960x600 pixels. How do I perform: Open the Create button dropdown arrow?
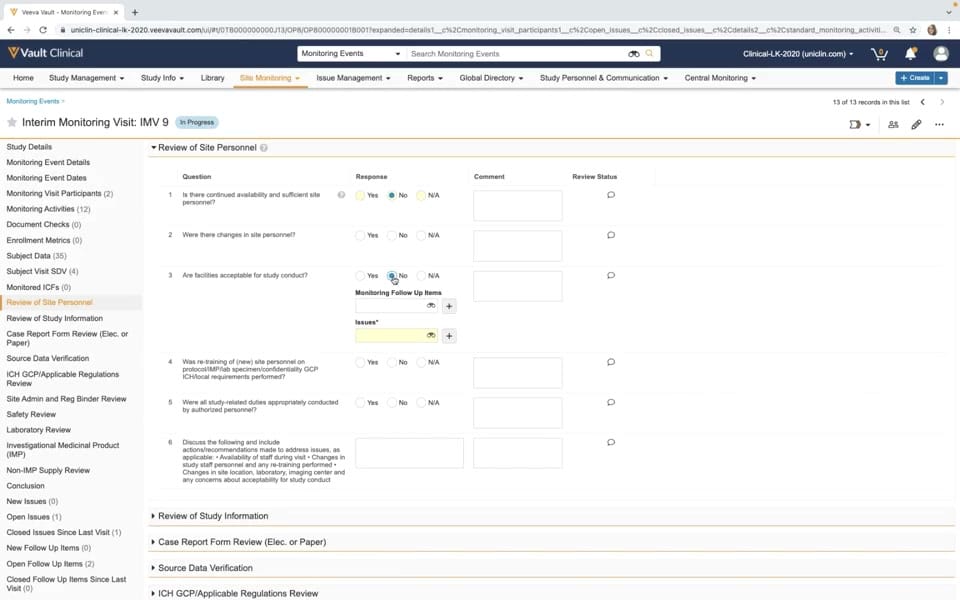[941, 78]
